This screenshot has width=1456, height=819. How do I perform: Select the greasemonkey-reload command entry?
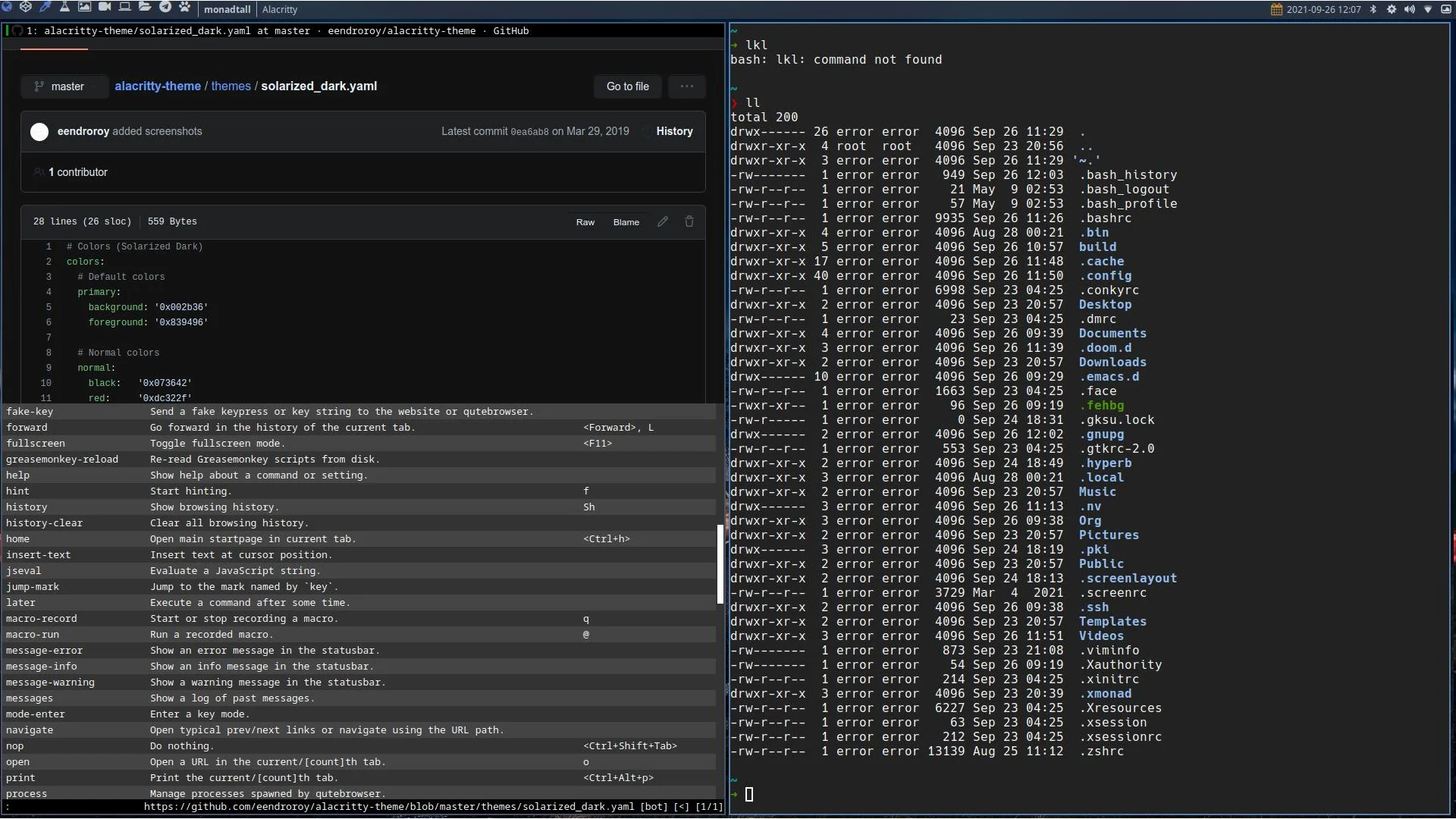[x=359, y=460]
